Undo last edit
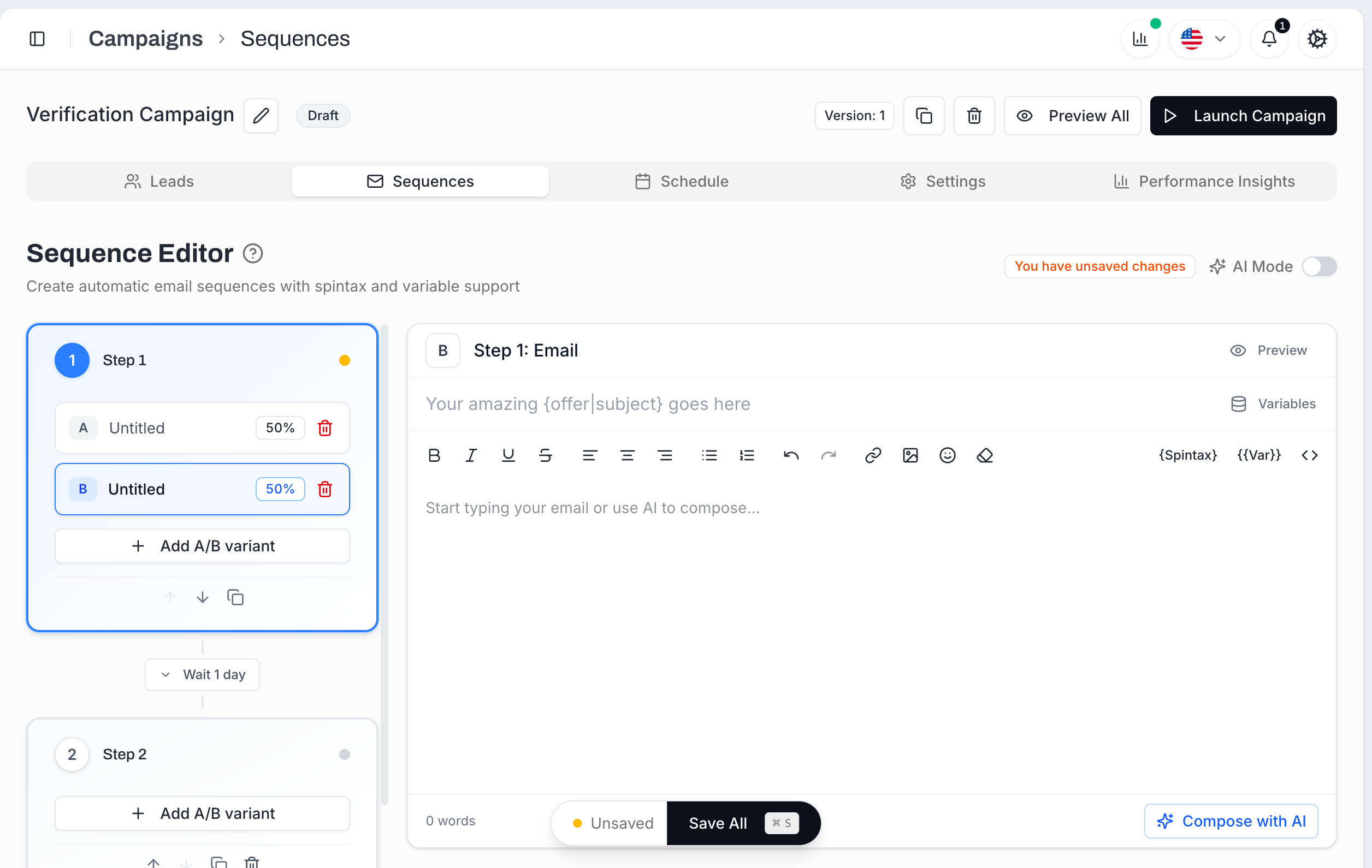 791,455
